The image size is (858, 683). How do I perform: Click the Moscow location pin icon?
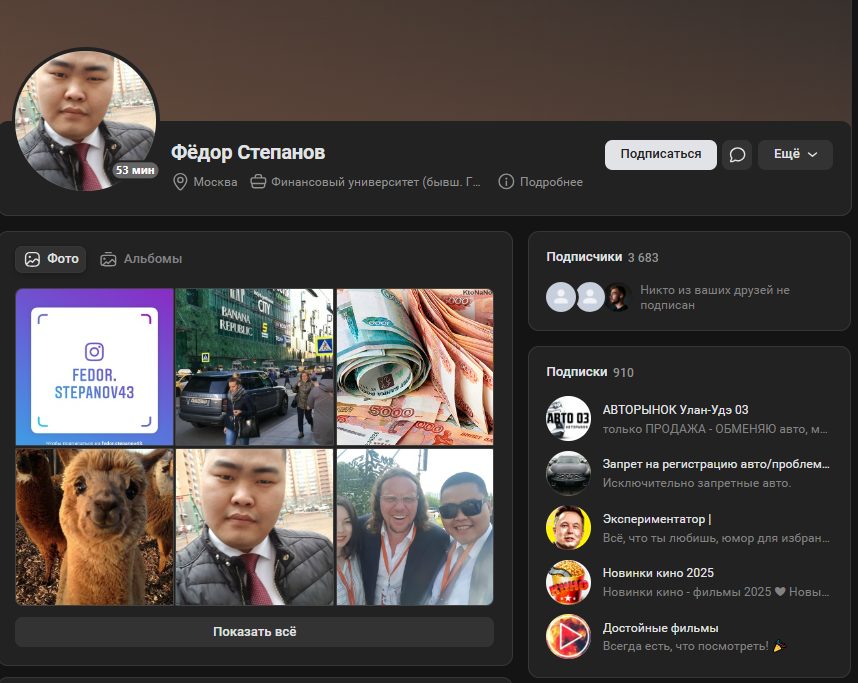[180, 182]
